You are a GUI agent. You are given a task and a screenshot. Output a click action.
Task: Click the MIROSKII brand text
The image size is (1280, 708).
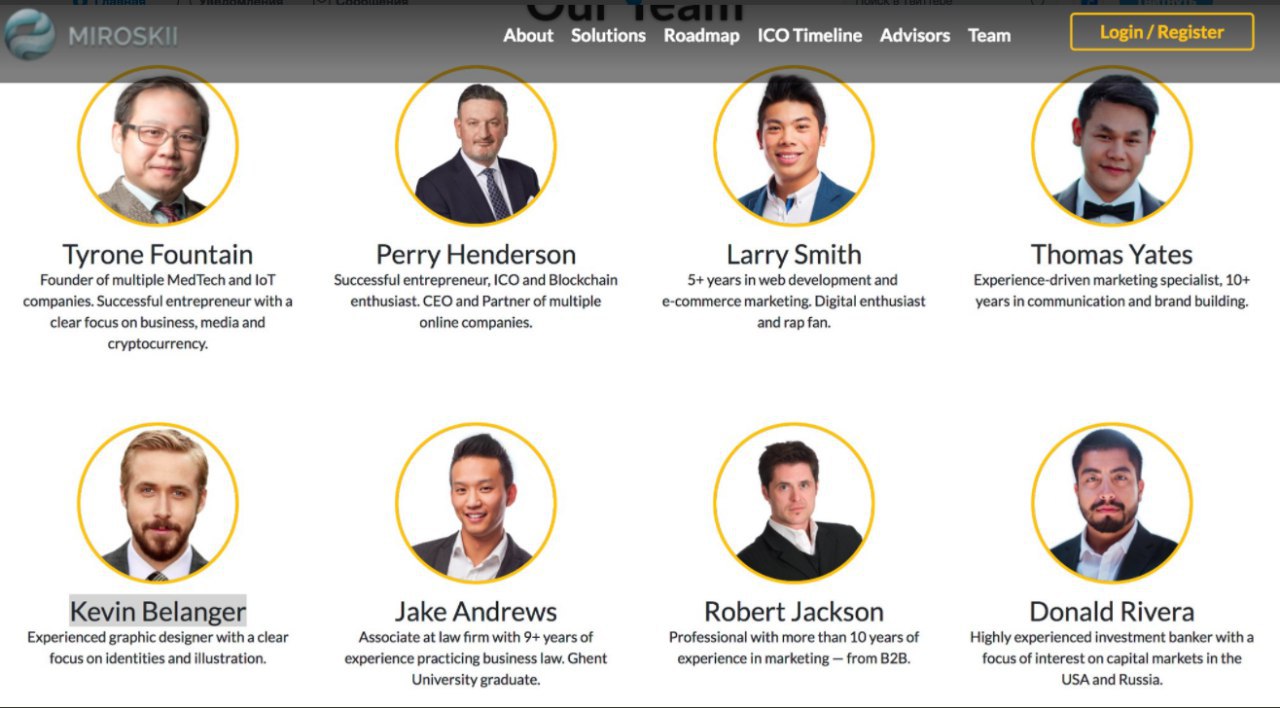(123, 36)
